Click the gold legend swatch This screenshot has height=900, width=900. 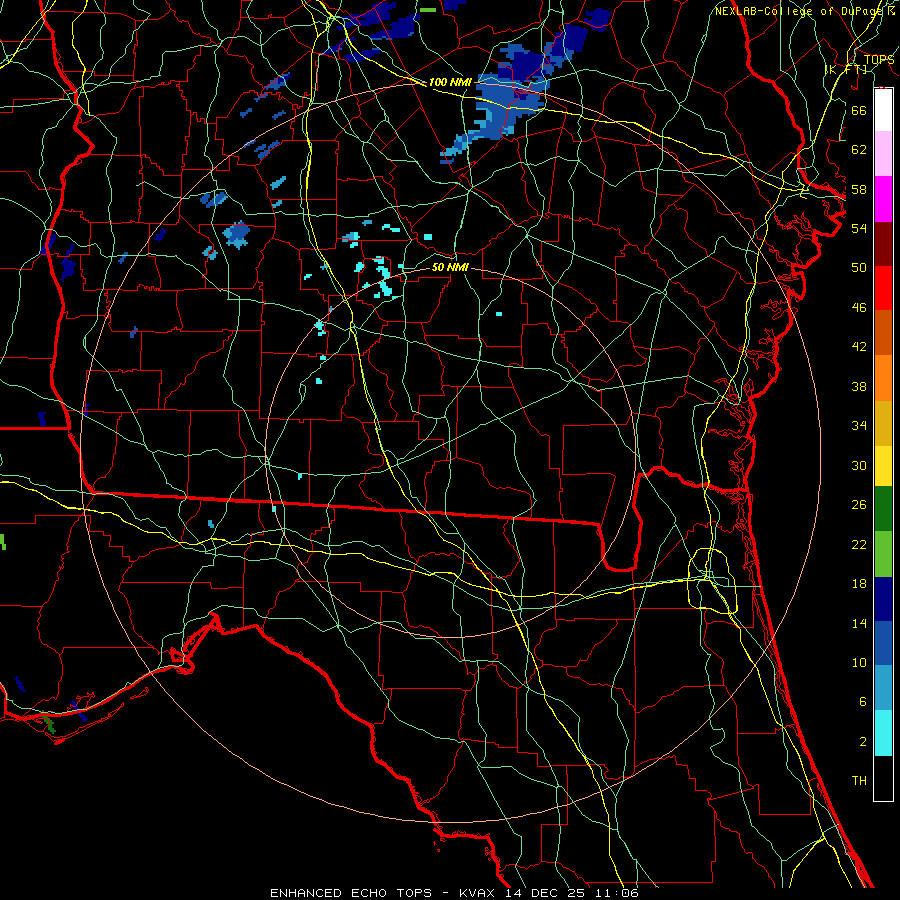coord(883,423)
